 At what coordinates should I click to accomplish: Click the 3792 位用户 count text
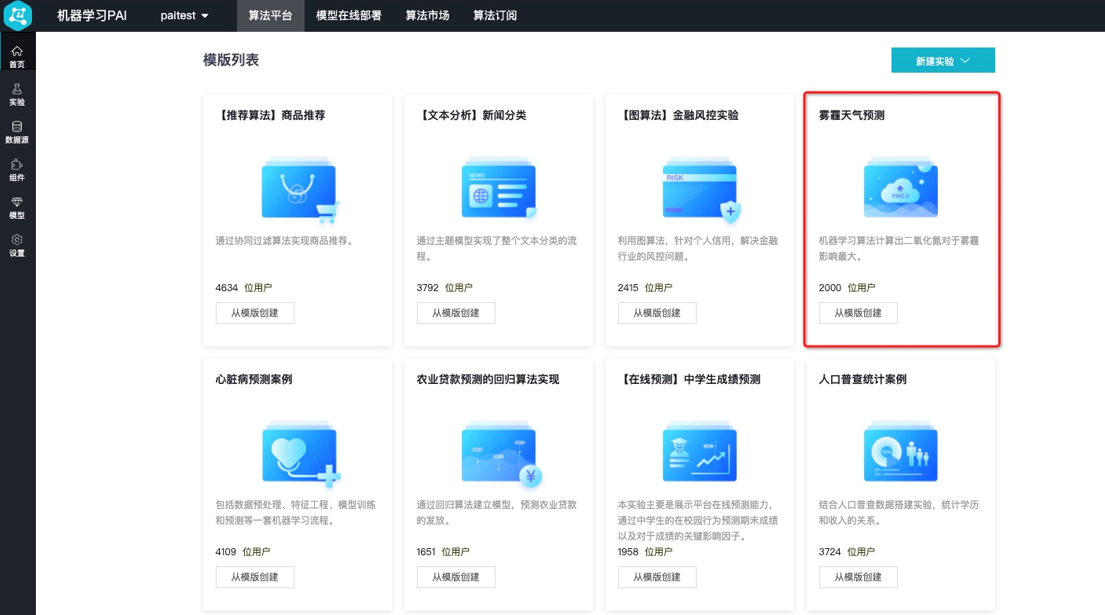click(x=445, y=287)
